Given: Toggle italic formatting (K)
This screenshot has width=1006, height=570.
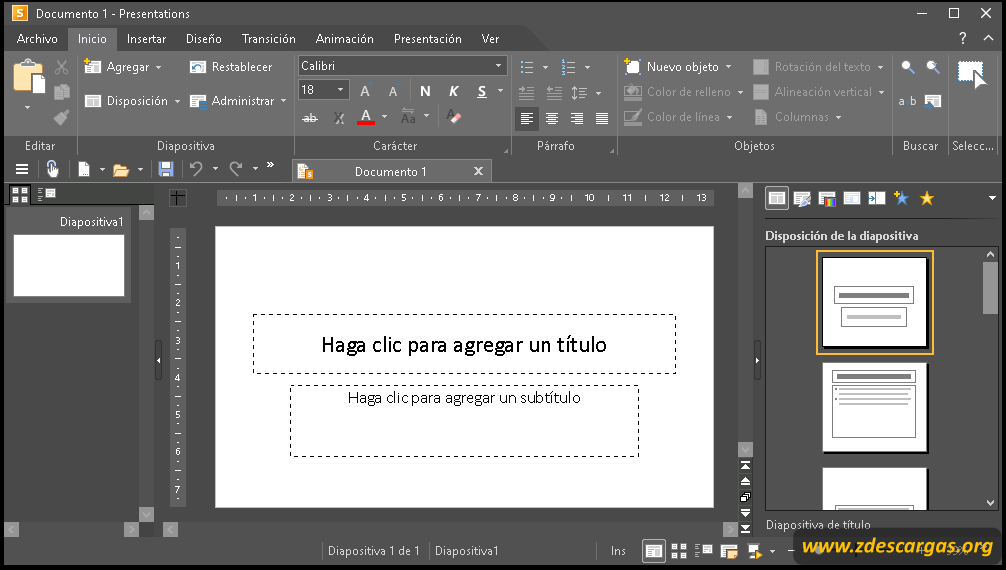Looking at the screenshot, I should coord(454,92).
